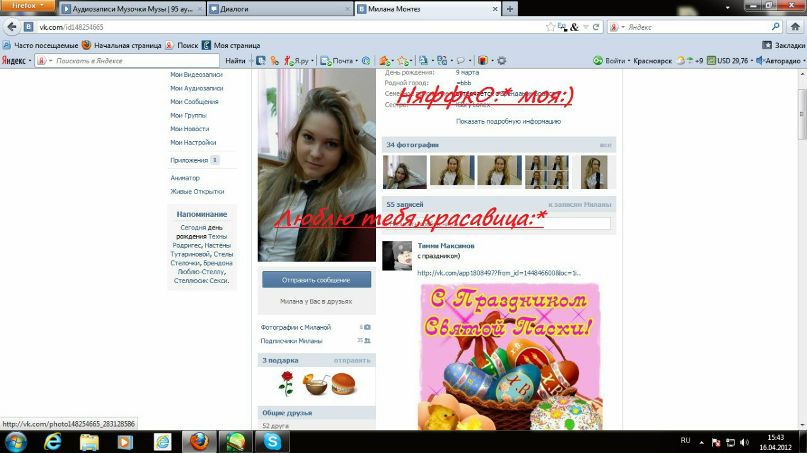
Task: Open the tab list dropdown arrow
Action: [727, 8]
